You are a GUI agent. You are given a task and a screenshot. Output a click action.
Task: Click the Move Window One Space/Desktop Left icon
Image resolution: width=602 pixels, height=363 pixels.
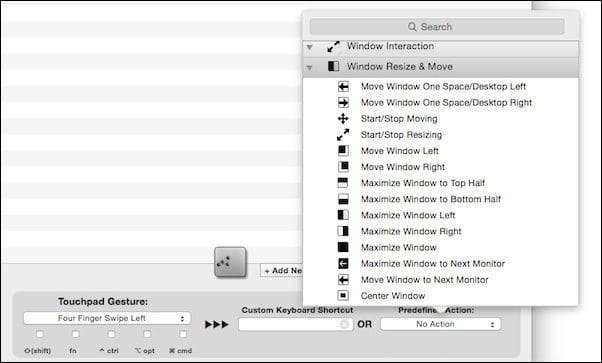(x=343, y=86)
